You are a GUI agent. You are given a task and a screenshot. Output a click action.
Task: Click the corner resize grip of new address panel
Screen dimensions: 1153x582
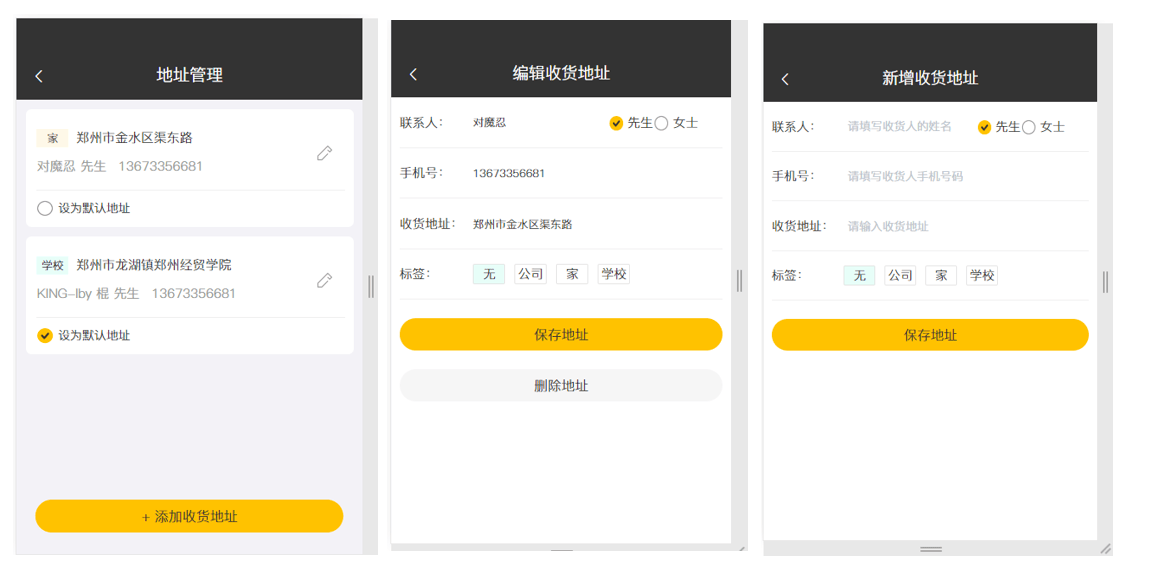[x=1105, y=549]
